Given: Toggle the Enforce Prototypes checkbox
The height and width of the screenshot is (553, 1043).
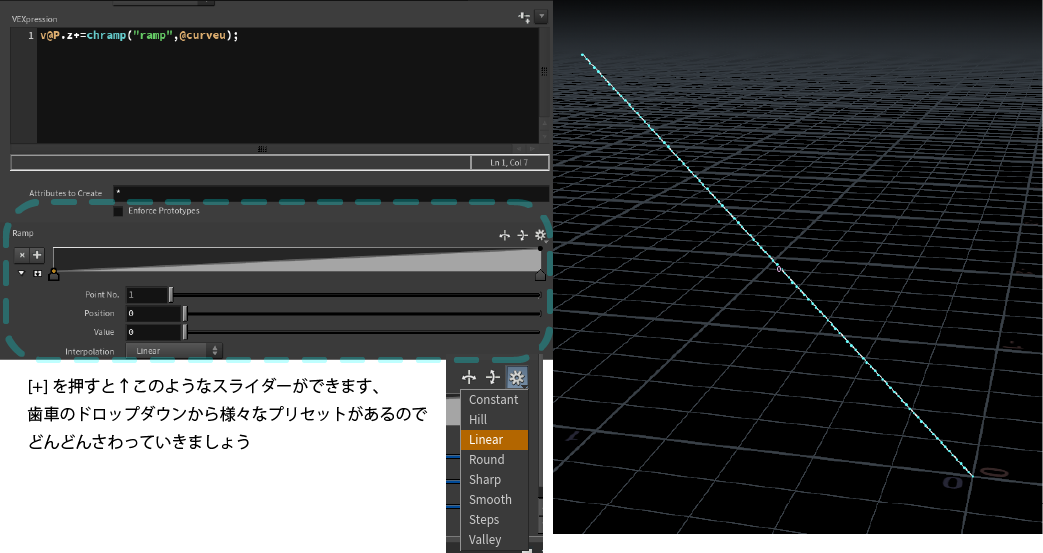Looking at the screenshot, I should (x=118, y=211).
